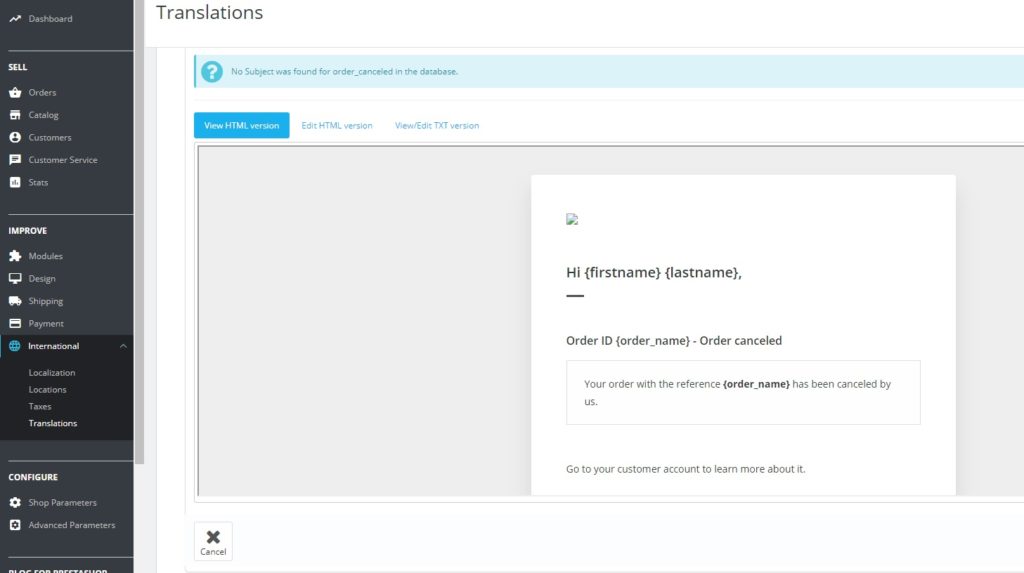Screen dimensions: 1024x573
Task: Open the Modules menu
Action: point(46,256)
